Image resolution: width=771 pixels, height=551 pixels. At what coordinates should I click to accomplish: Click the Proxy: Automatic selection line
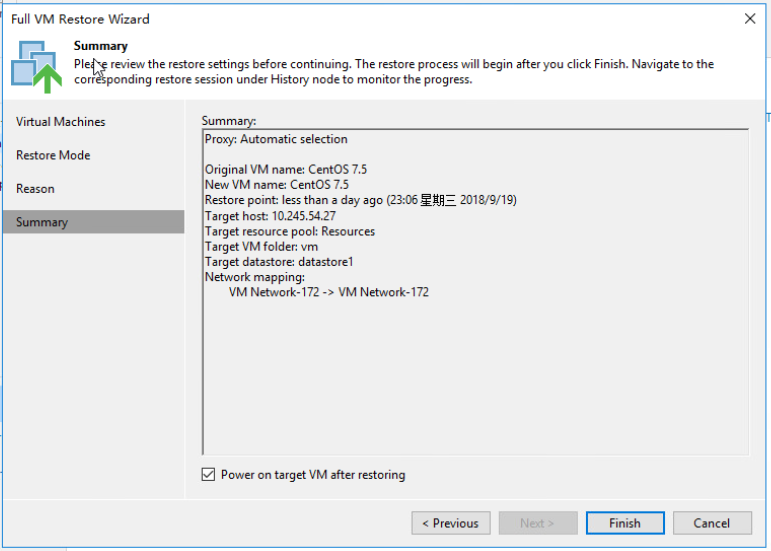coord(276,139)
